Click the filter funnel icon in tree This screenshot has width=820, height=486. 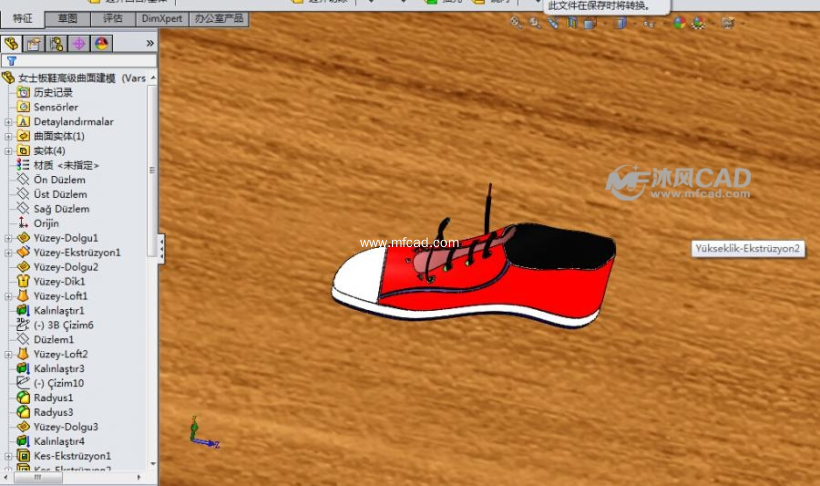pos(12,60)
